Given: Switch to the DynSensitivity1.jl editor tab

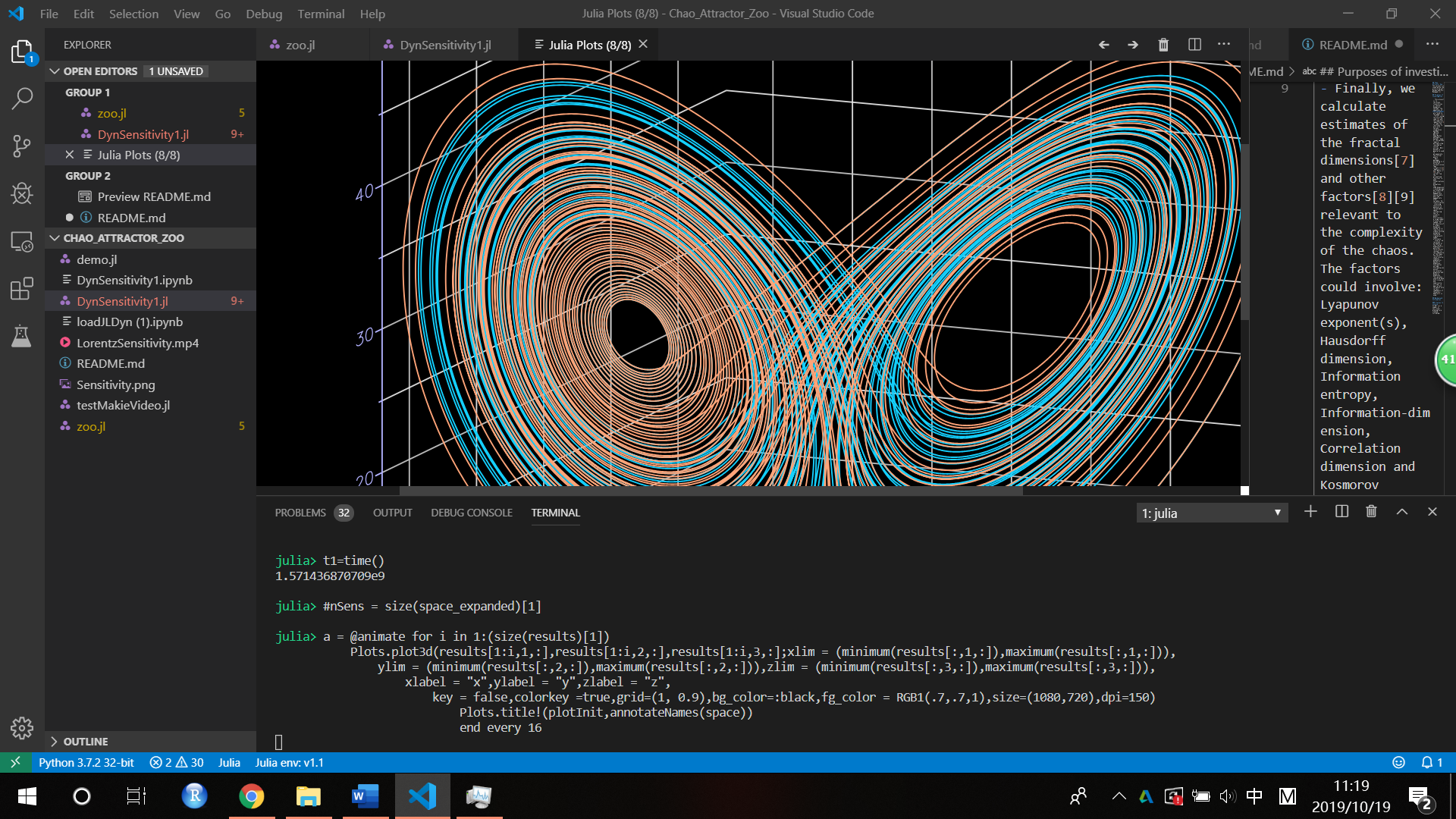Looking at the screenshot, I should coord(445,45).
